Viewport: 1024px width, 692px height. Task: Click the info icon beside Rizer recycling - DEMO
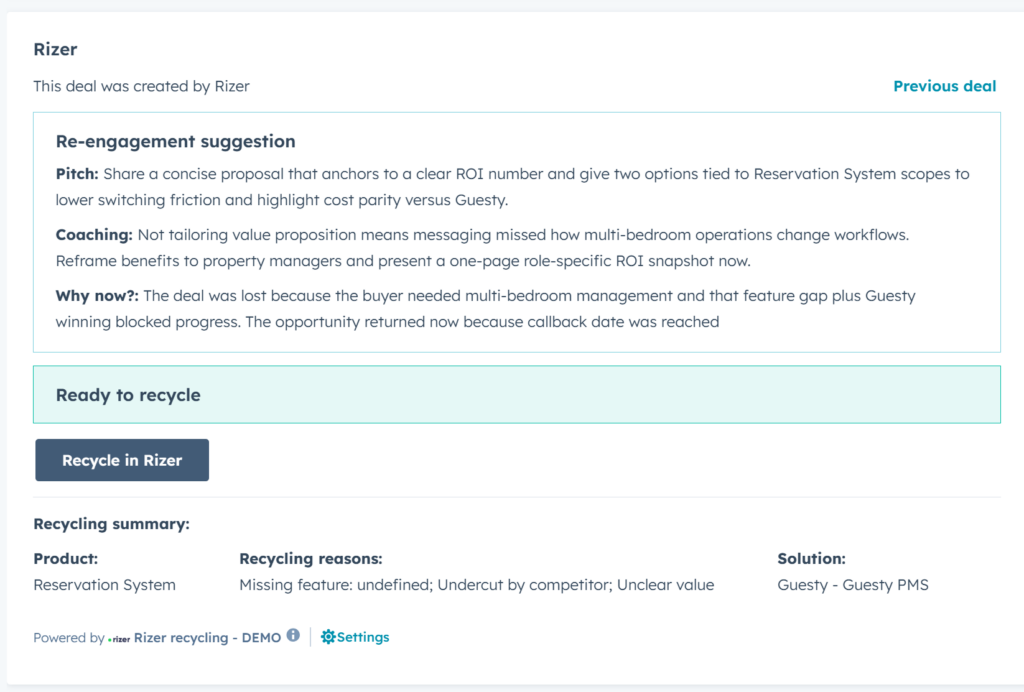(x=293, y=635)
